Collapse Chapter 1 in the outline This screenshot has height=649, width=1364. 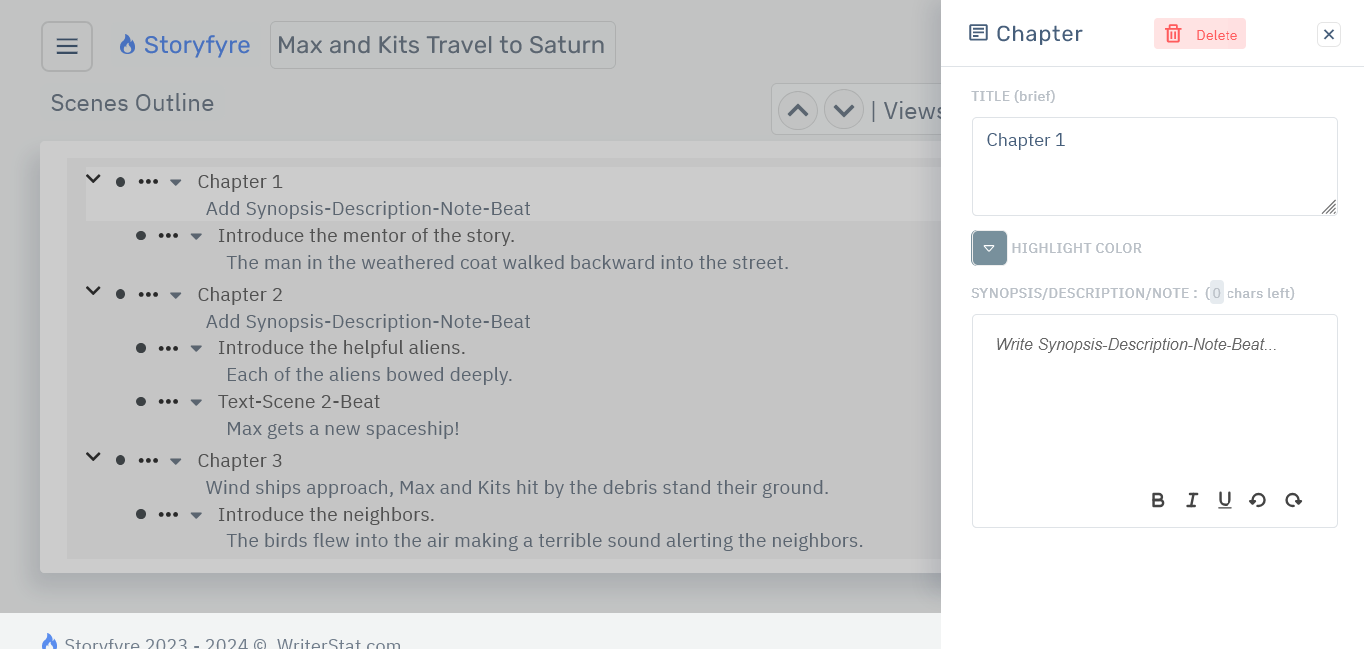[93, 179]
